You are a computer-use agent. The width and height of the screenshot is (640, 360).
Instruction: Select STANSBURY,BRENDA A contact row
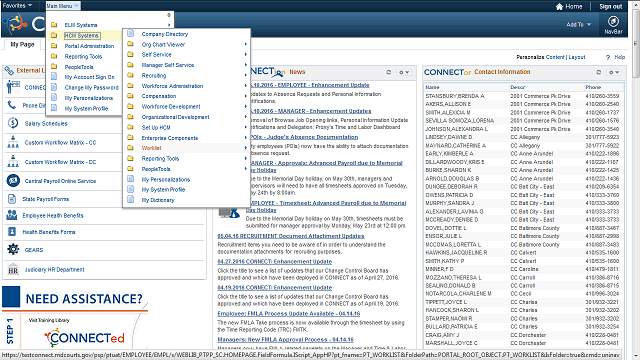coord(524,96)
